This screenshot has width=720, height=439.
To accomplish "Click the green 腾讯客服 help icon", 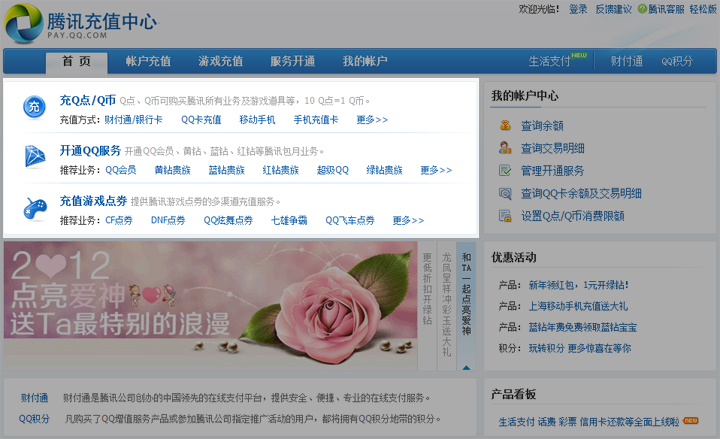I will (x=642, y=9).
